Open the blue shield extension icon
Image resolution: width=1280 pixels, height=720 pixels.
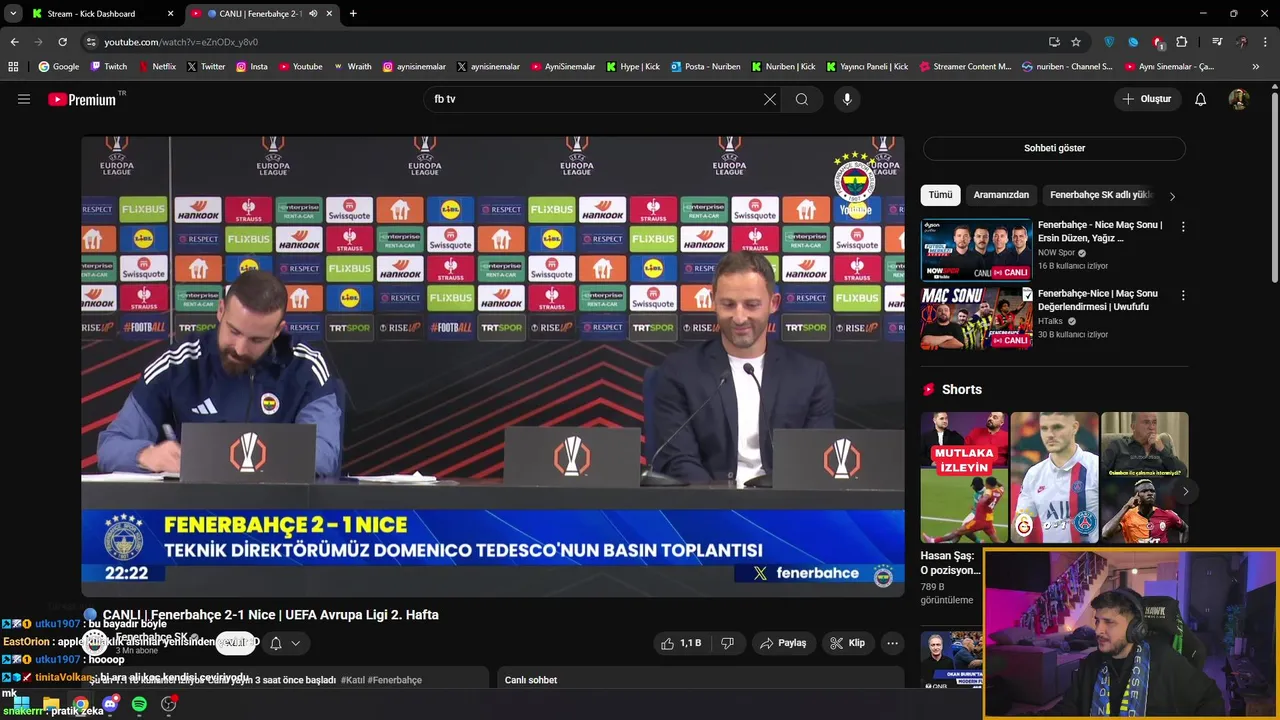click(x=1109, y=42)
